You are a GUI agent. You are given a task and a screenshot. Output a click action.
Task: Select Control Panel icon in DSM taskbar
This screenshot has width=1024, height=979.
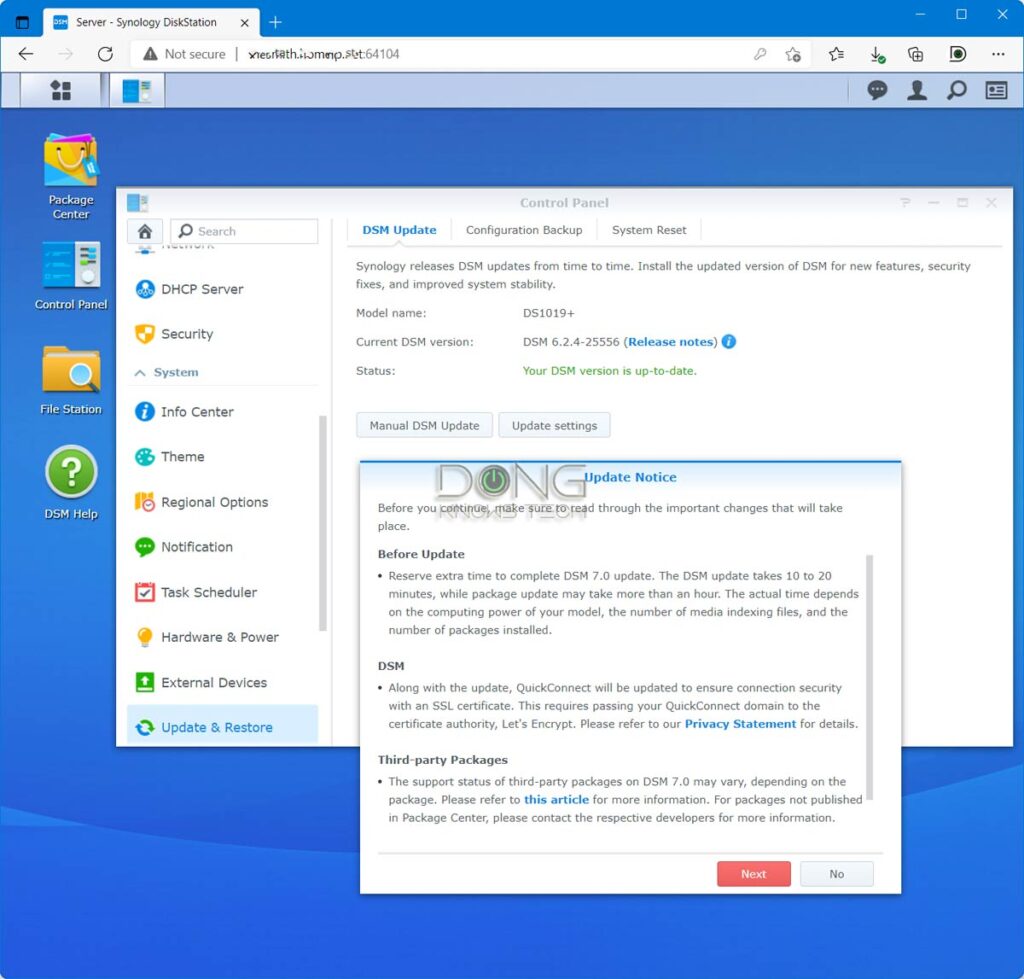click(136, 90)
